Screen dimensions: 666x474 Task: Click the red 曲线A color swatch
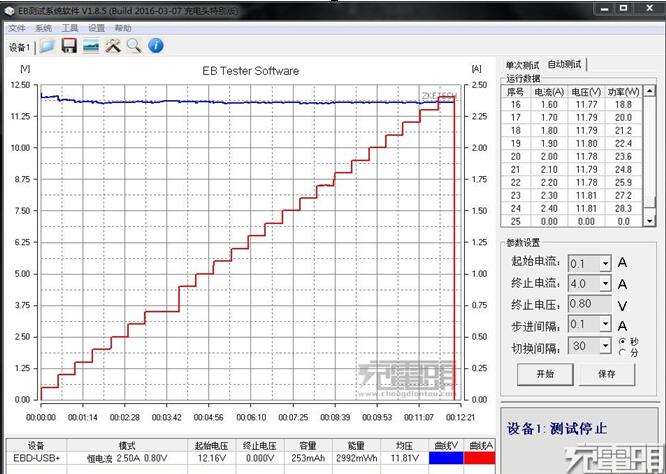pos(478,458)
